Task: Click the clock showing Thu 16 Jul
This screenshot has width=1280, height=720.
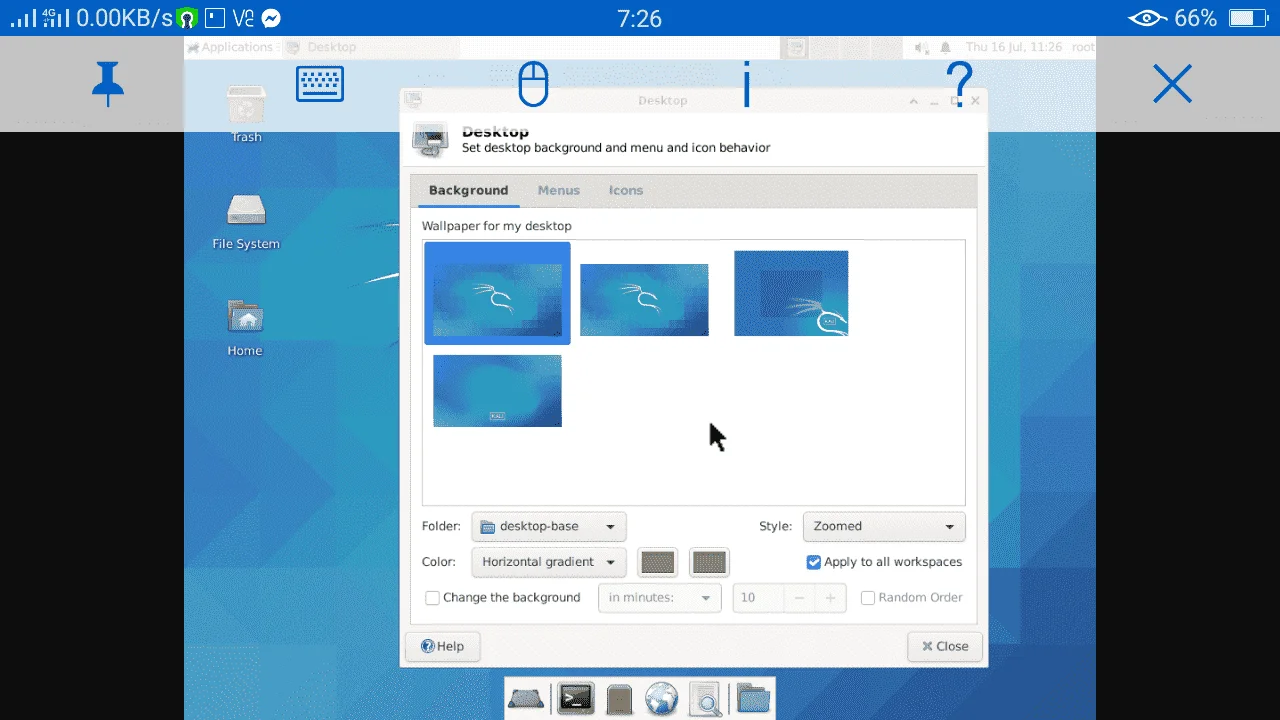Action: [1014, 47]
